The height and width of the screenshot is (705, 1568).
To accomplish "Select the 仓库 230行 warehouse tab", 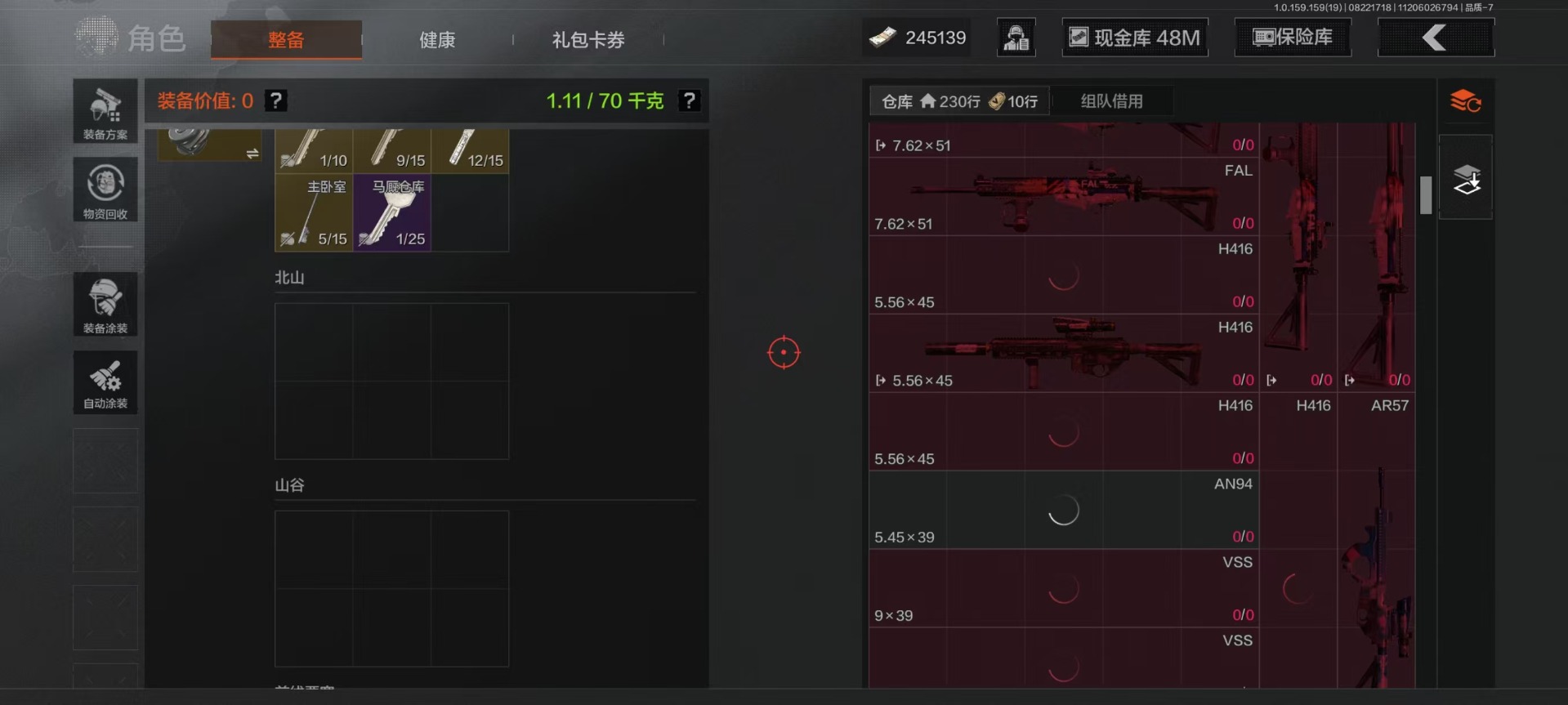I will 959,101.
